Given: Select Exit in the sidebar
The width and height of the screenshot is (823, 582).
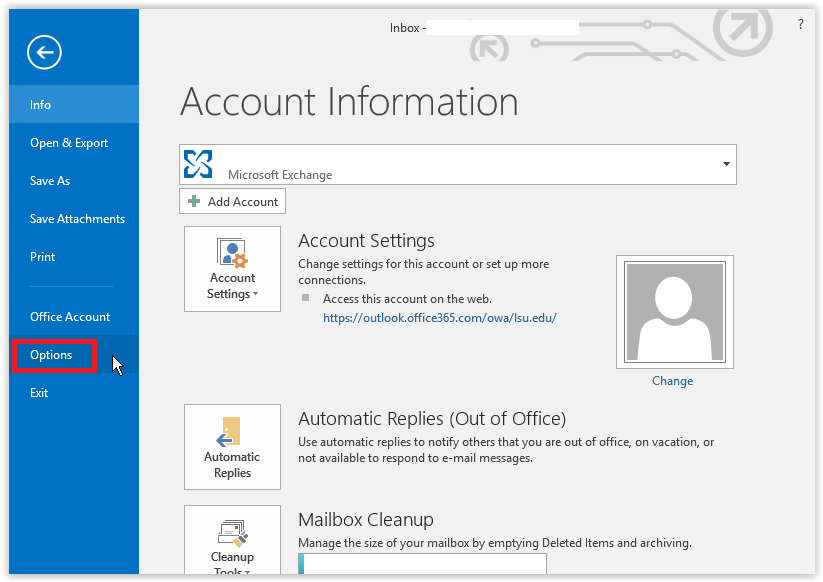Looking at the screenshot, I should point(73,393).
